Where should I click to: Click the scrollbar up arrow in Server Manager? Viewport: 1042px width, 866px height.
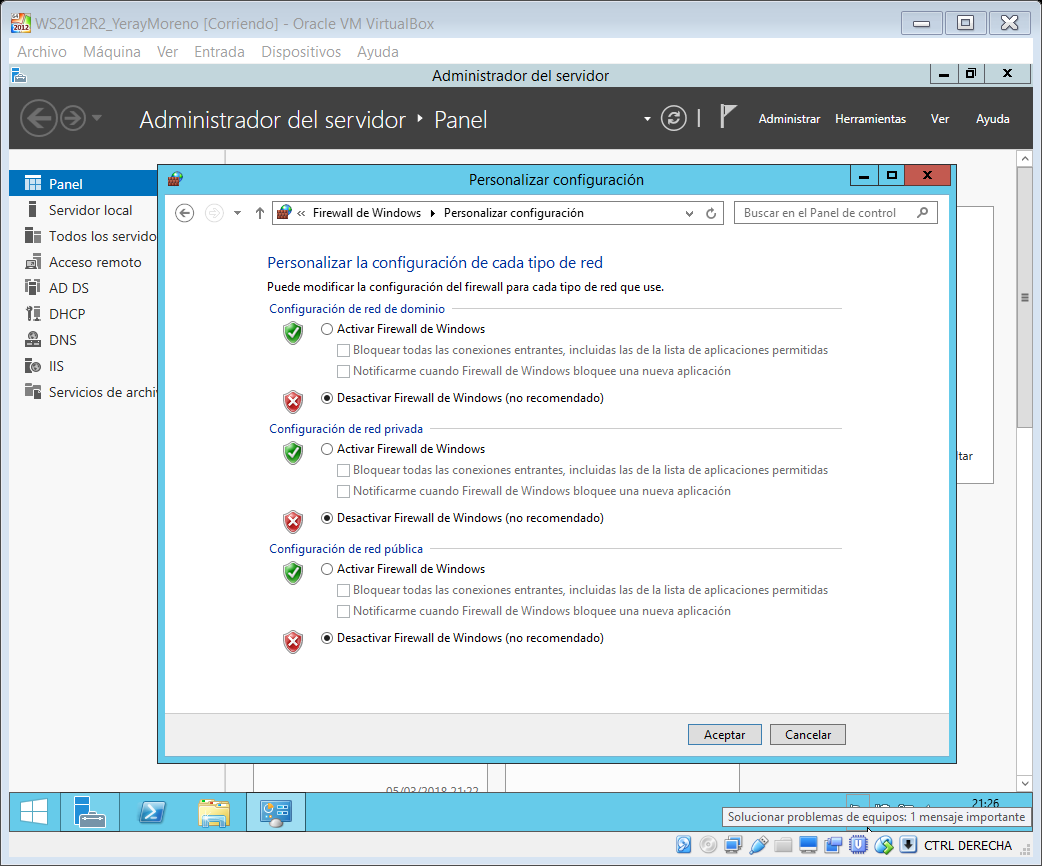coord(1025,159)
